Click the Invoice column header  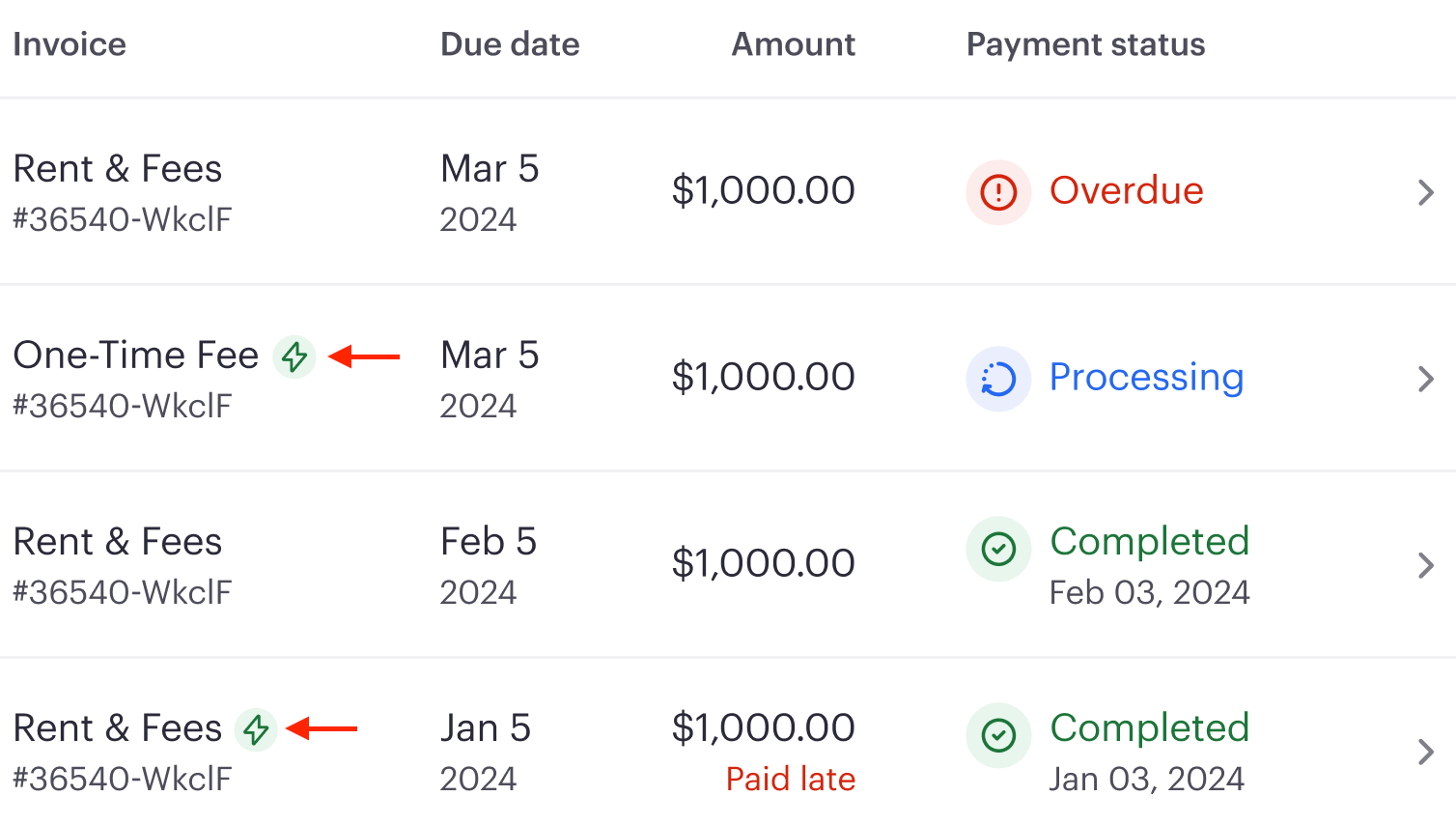69,44
